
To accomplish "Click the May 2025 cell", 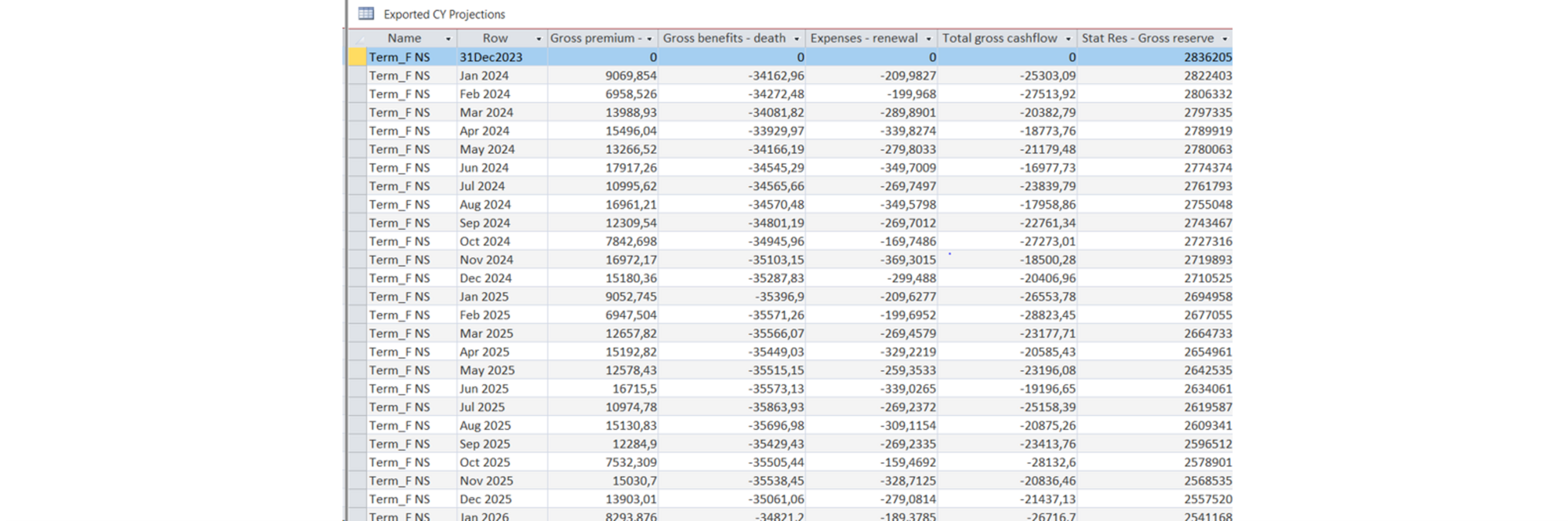I will [502, 370].
